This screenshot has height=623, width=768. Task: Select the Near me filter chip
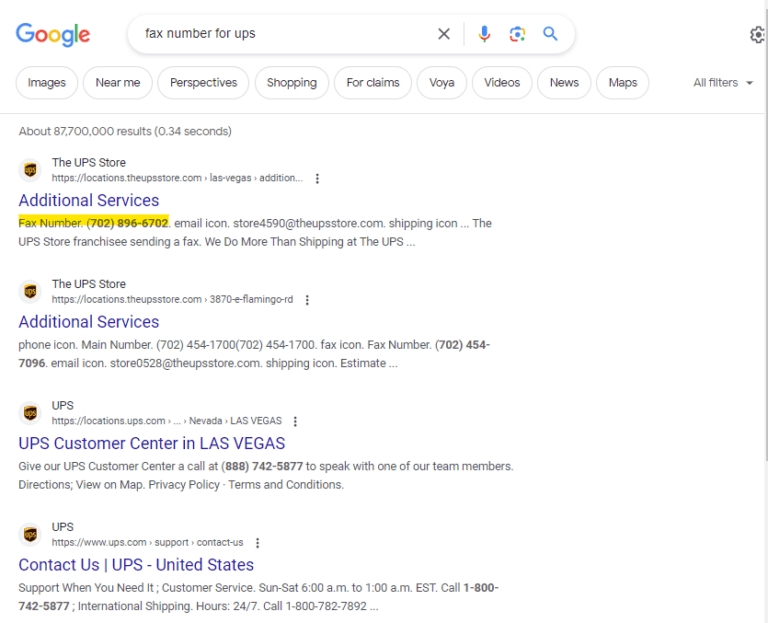pyautogui.click(x=118, y=83)
